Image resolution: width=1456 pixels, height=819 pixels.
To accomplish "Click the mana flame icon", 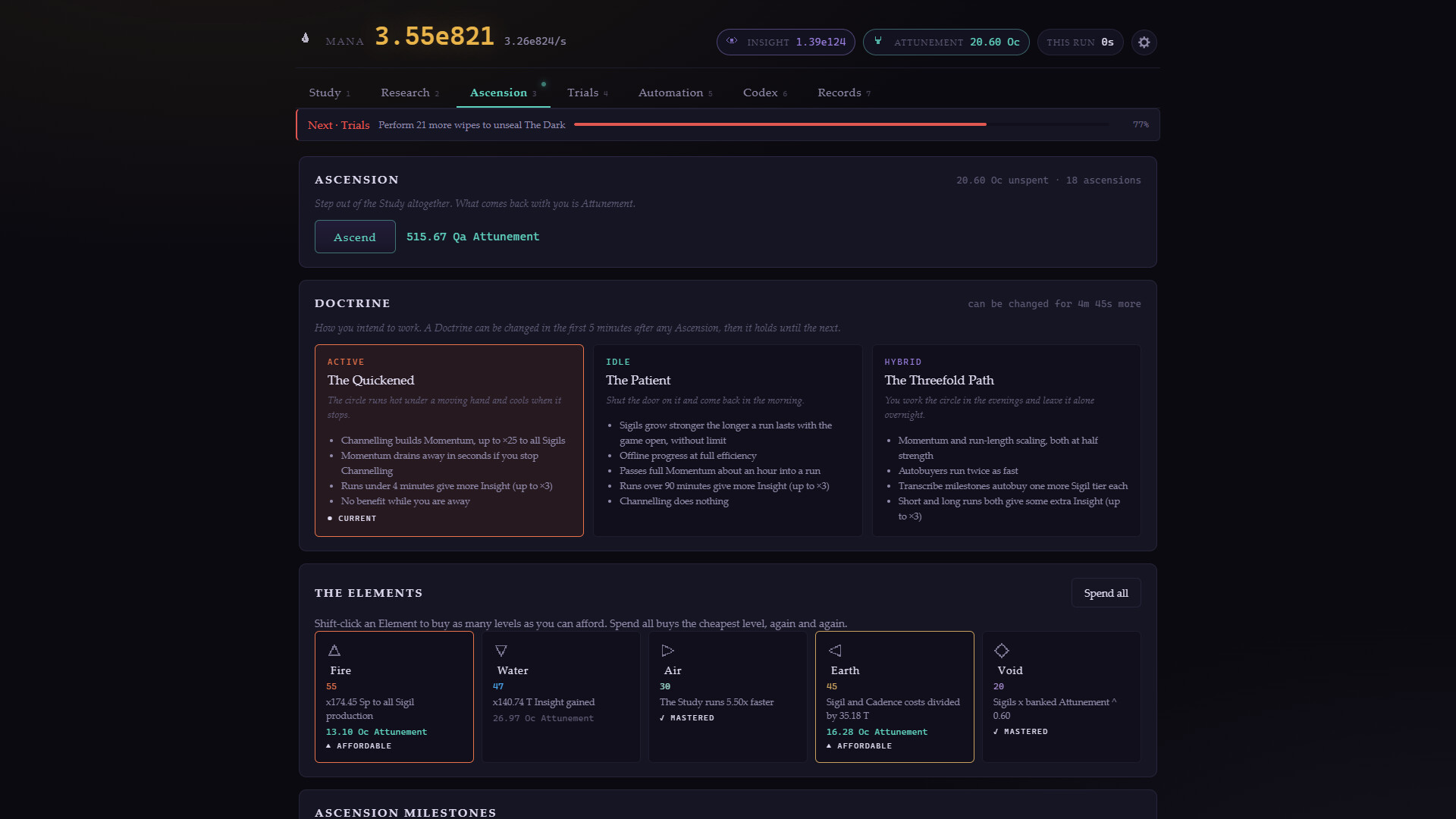I will (305, 38).
